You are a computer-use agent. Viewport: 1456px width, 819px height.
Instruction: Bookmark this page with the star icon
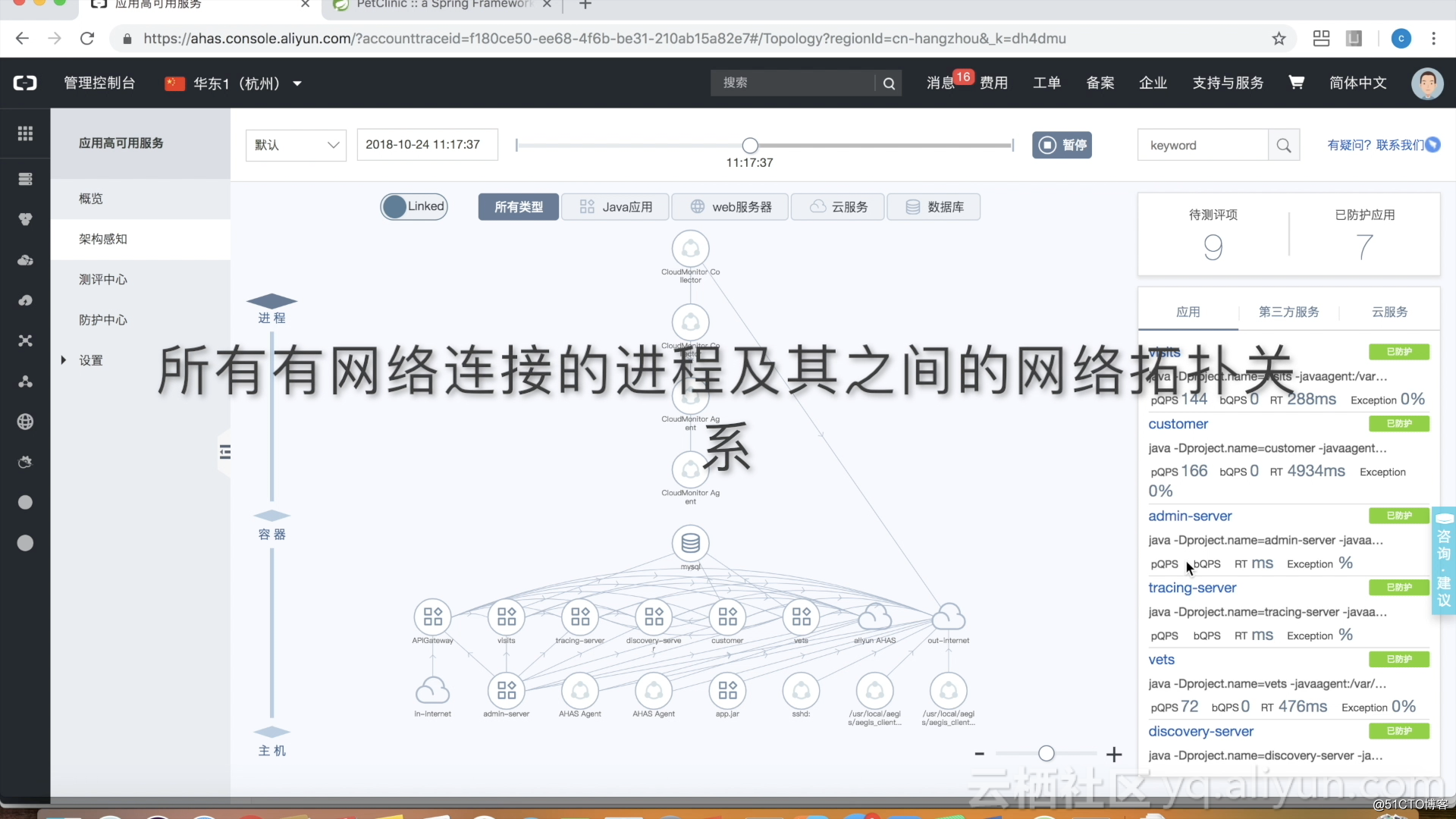pyautogui.click(x=1279, y=39)
